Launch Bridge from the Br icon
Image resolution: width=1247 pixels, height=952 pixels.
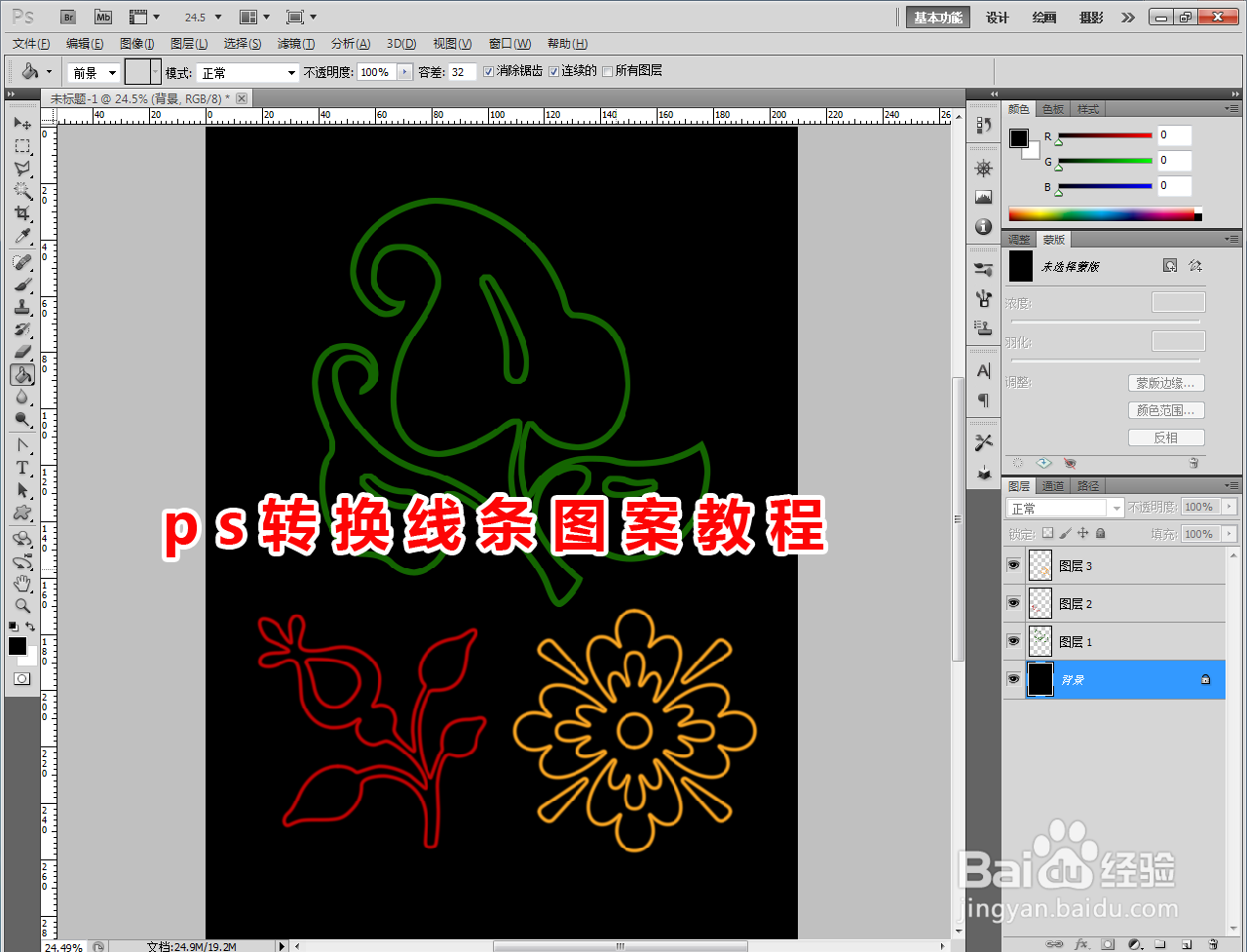[x=68, y=17]
